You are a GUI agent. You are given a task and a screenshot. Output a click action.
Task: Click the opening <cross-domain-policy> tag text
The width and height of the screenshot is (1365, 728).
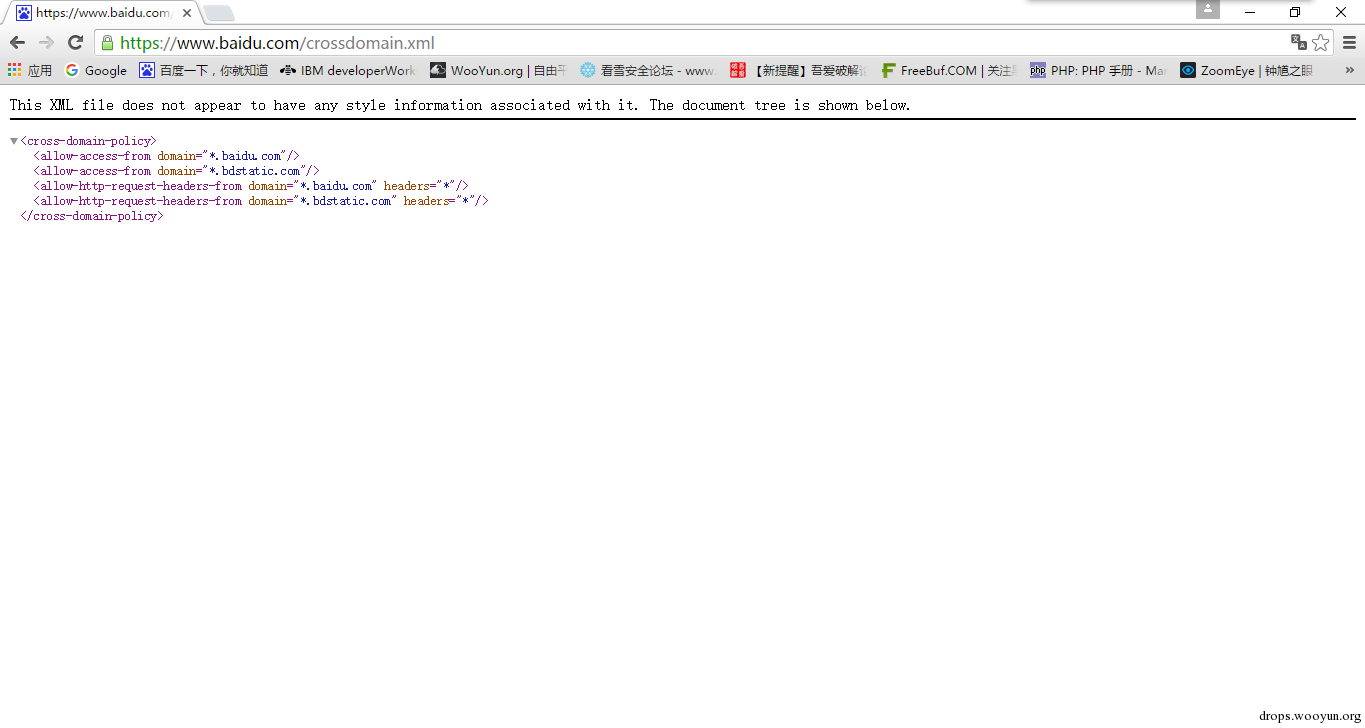pyautogui.click(x=88, y=141)
